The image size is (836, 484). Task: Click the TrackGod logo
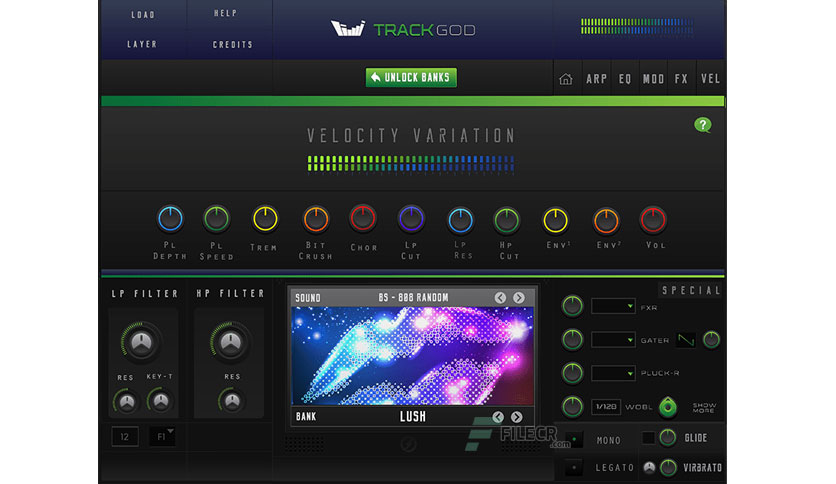click(x=403, y=29)
